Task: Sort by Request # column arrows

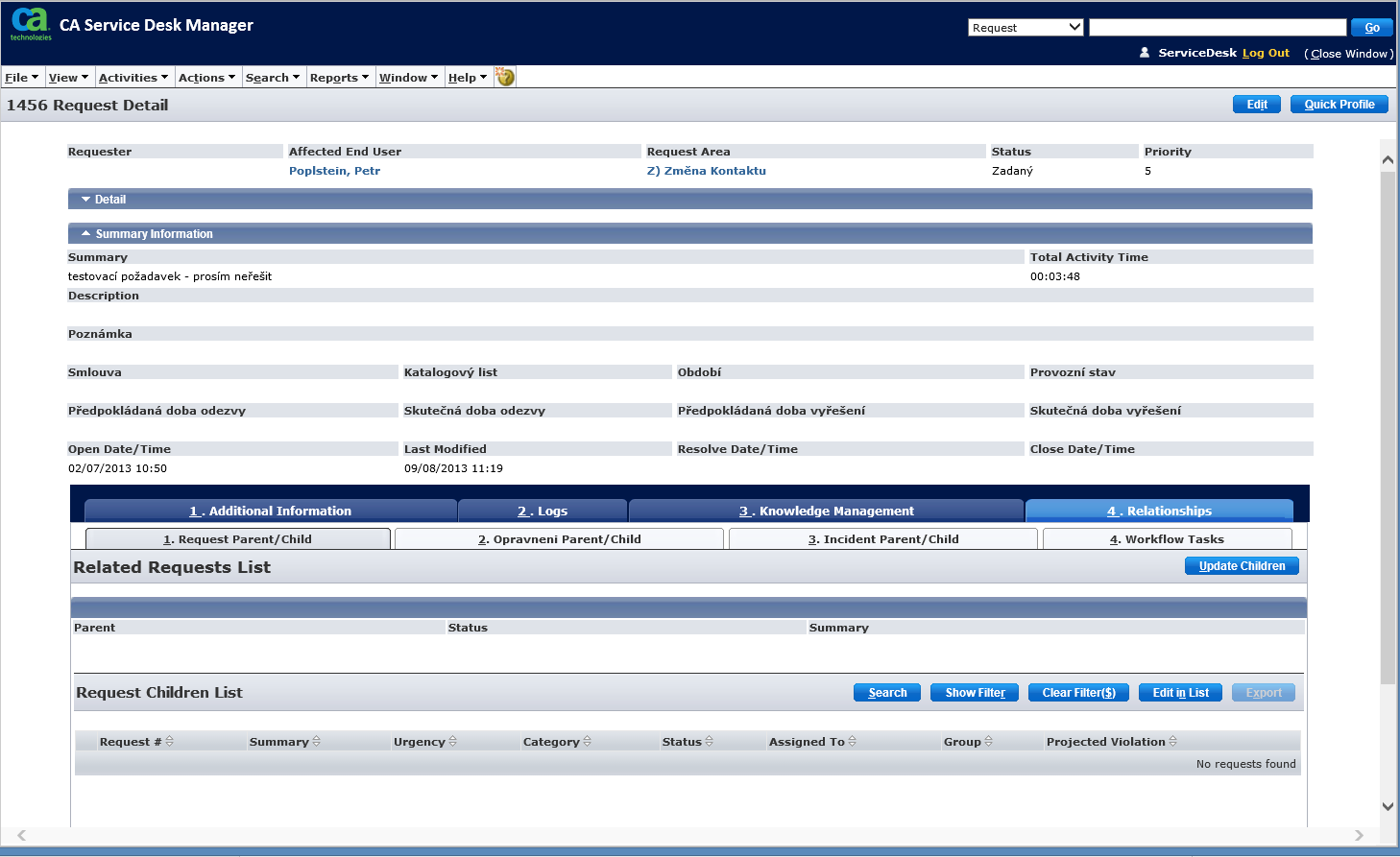Action: [169, 741]
